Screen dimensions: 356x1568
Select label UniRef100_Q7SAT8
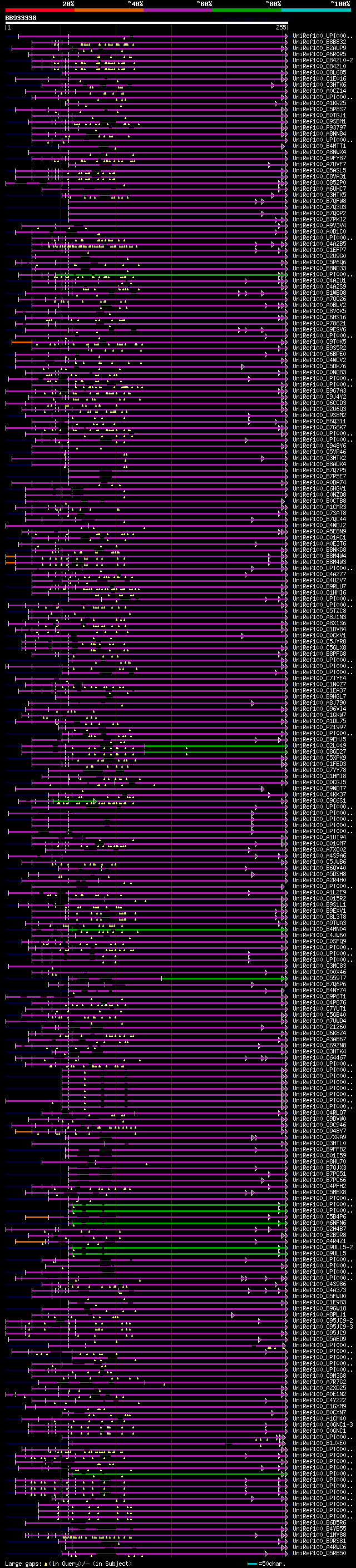click(x=319, y=513)
